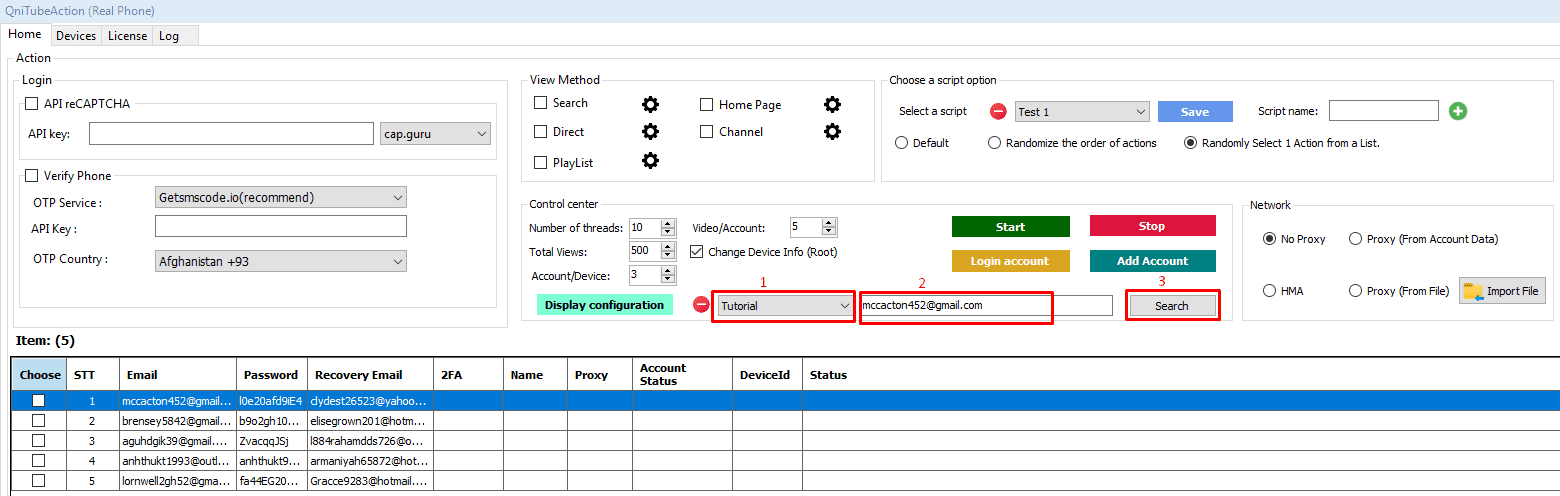1560x496 pixels.
Task: Decrease Total Views stepper value
Action: [668, 256]
